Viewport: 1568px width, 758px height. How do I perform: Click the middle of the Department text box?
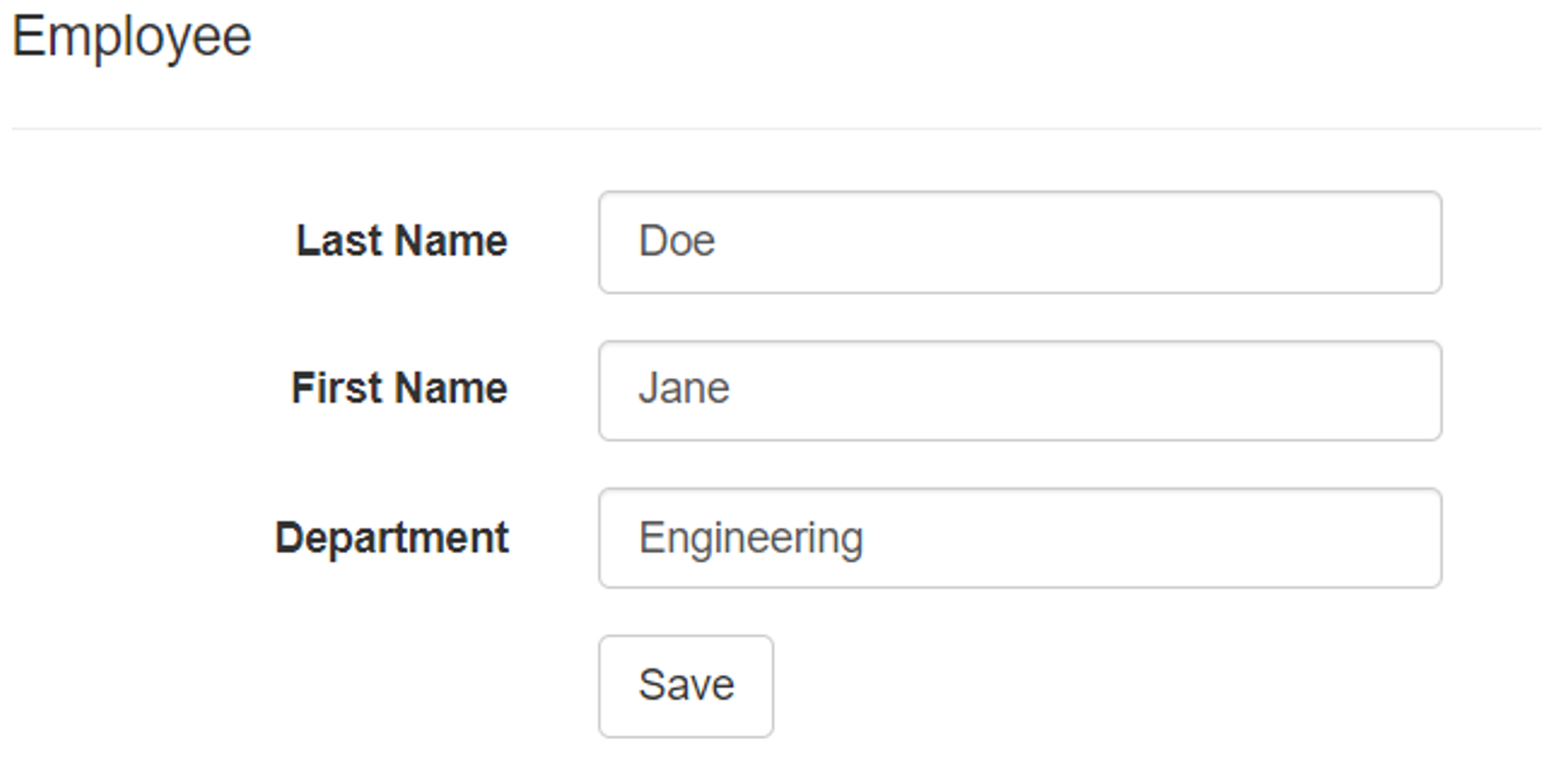pos(1019,538)
